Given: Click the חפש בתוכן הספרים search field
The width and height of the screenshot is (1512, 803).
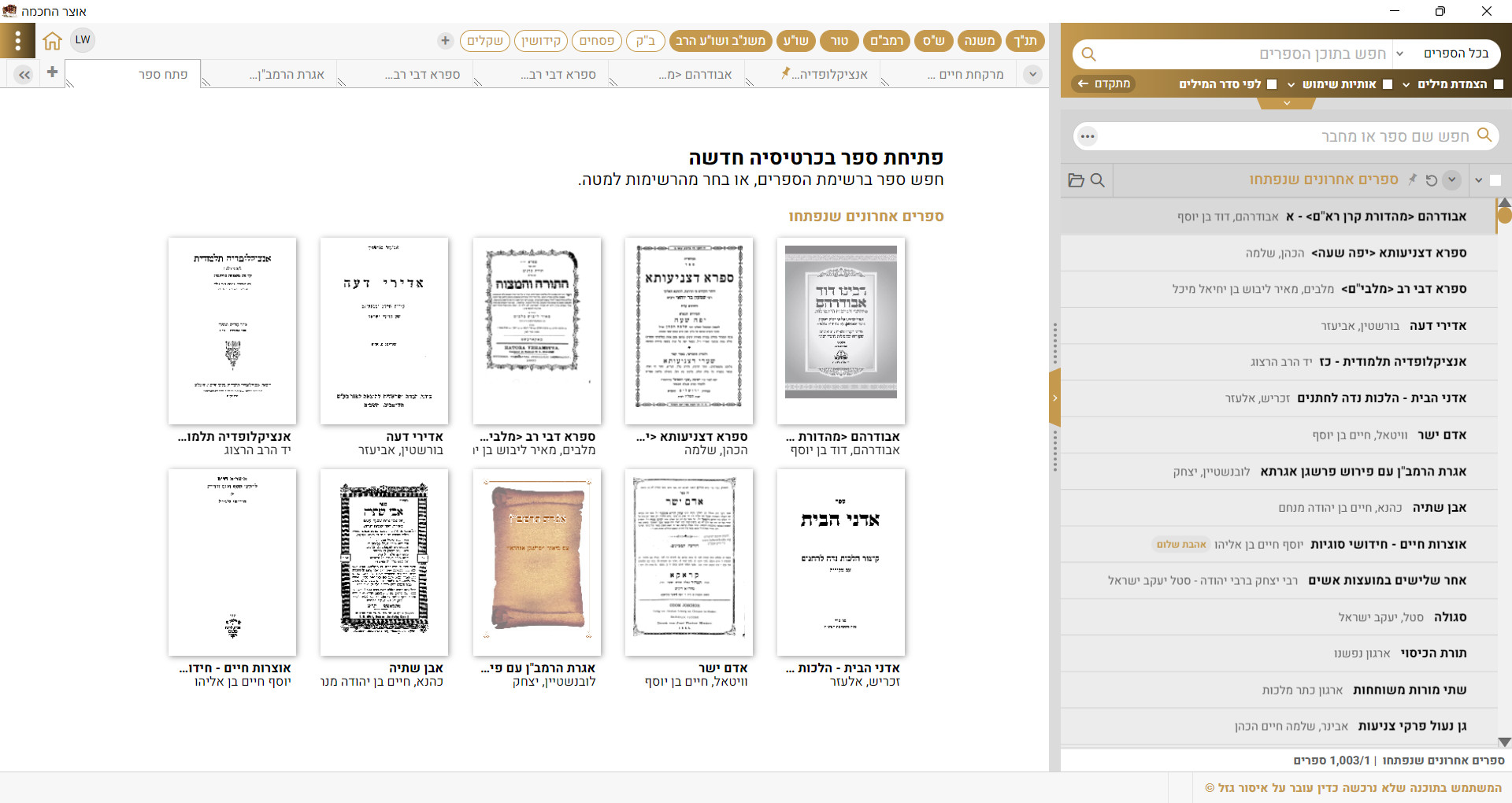Looking at the screenshot, I should pyautogui.click(x=1244, y=54).
